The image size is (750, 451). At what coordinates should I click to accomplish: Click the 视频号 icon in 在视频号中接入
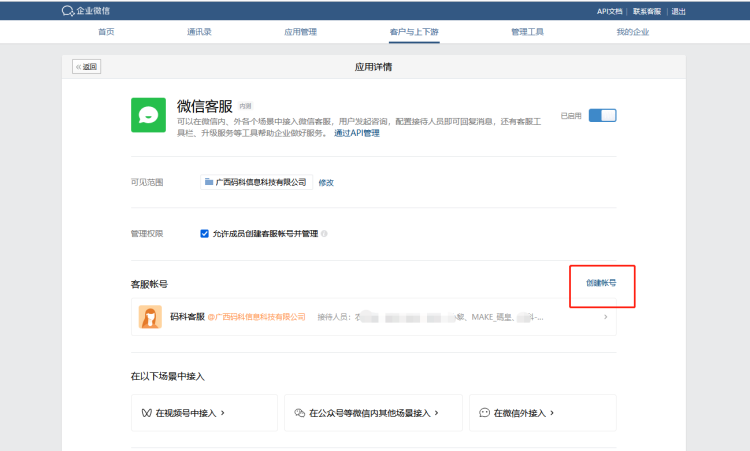pos(146,413)
